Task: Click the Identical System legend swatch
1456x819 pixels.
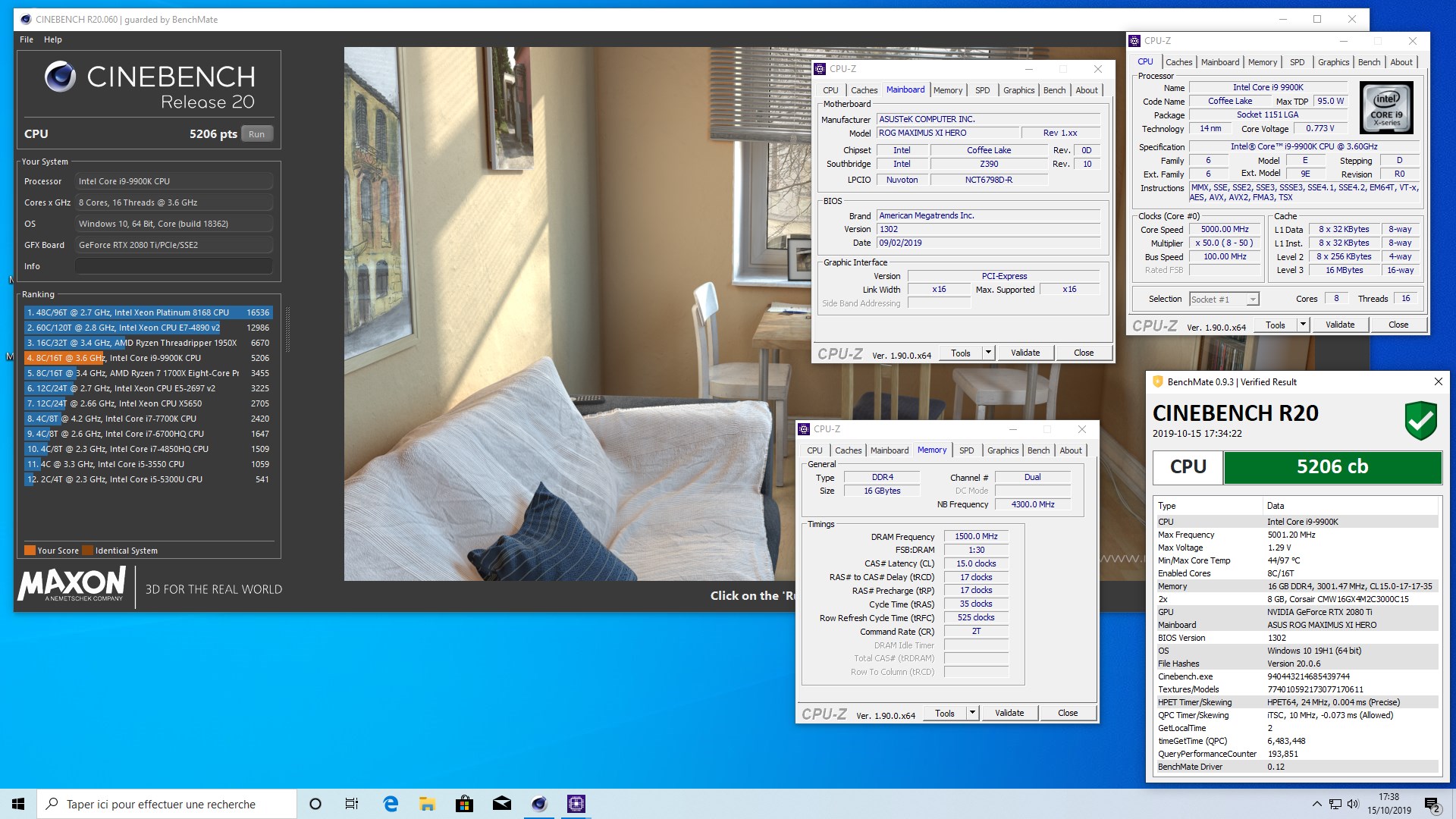Action: coord(87,551)
